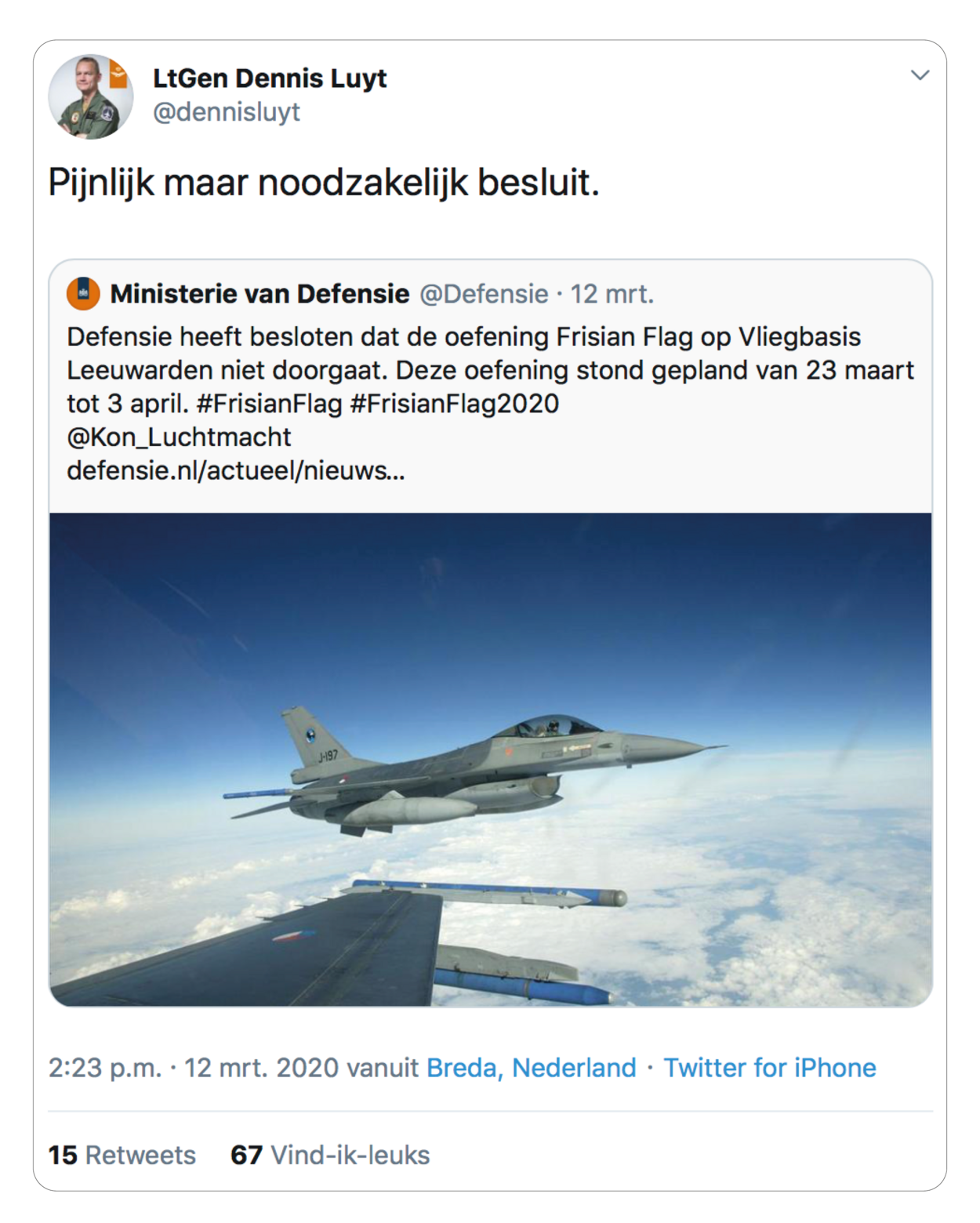The width and height of the screenshot is (980, 1223).
Task: View the 67 Vind-ik-leuks list
Action: (x=330, y=1155)
